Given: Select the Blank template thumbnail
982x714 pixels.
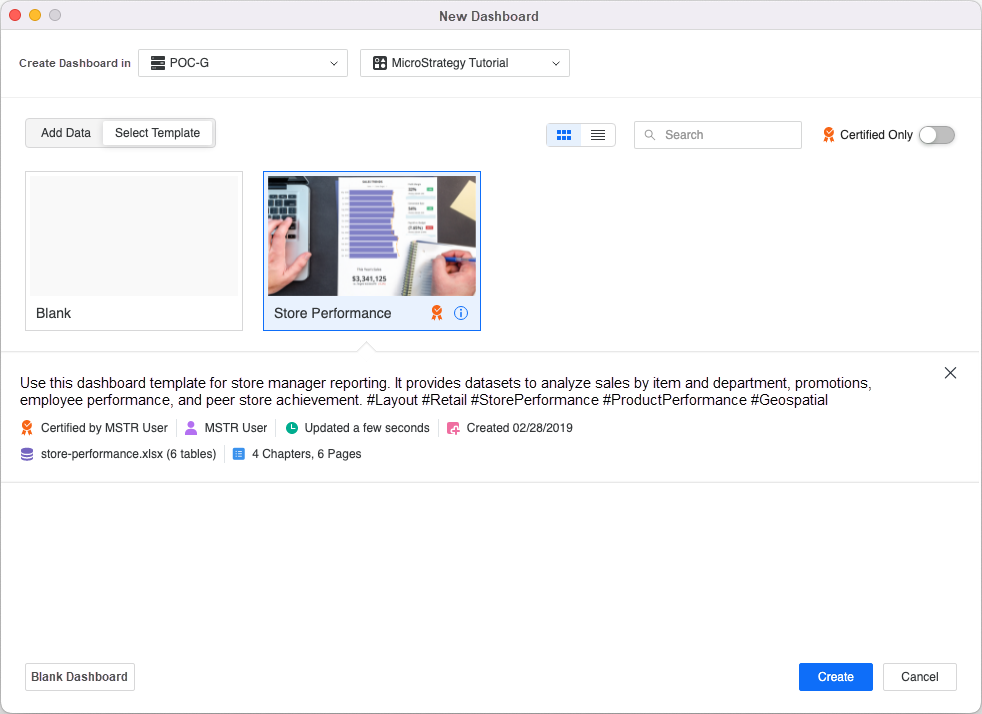Looking at the screenshot, I should (134, 237).
